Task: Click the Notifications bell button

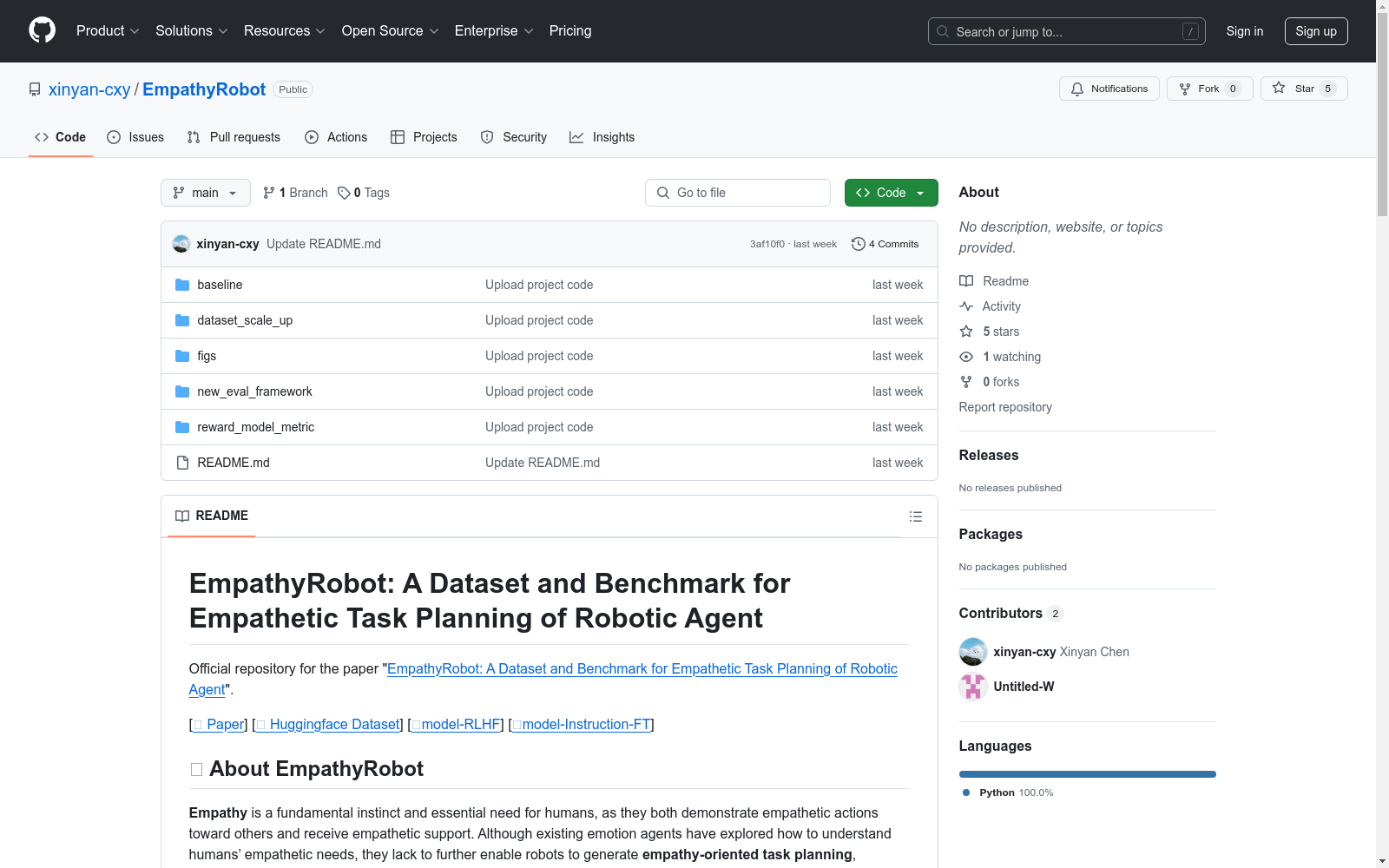Action: point(1109,89)
